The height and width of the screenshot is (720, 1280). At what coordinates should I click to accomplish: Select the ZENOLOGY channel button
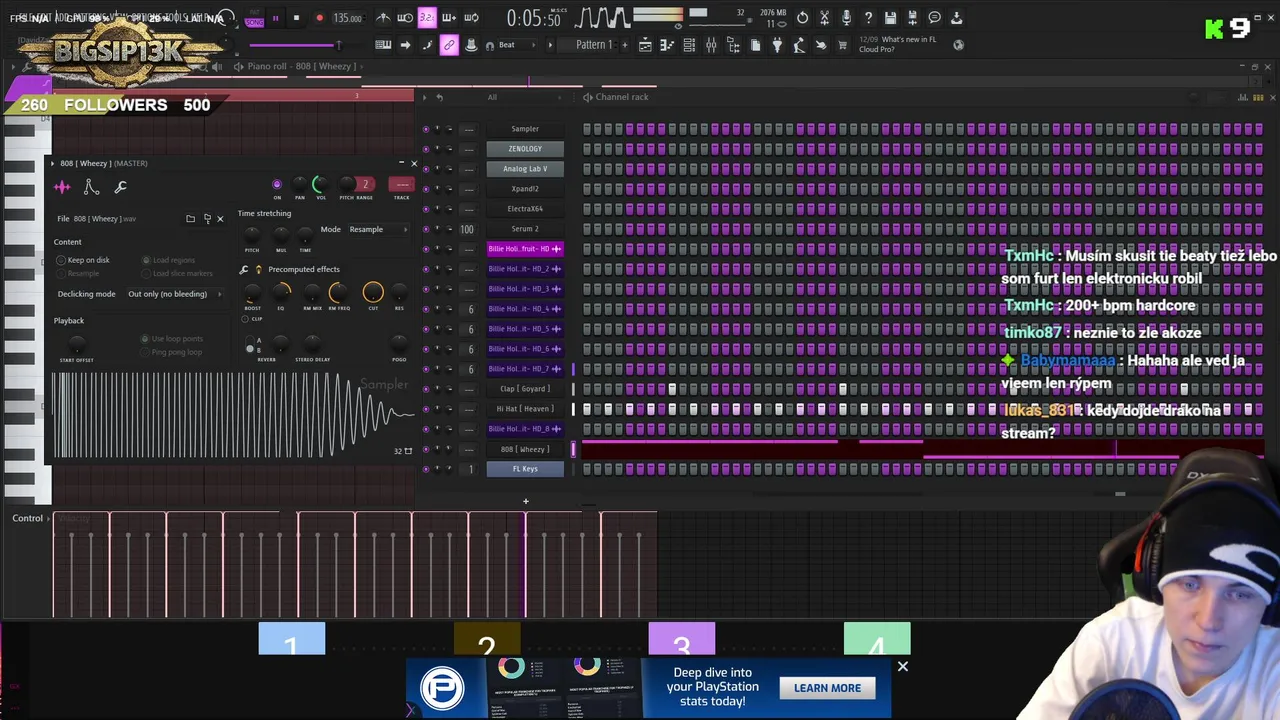tap(525, 149)
